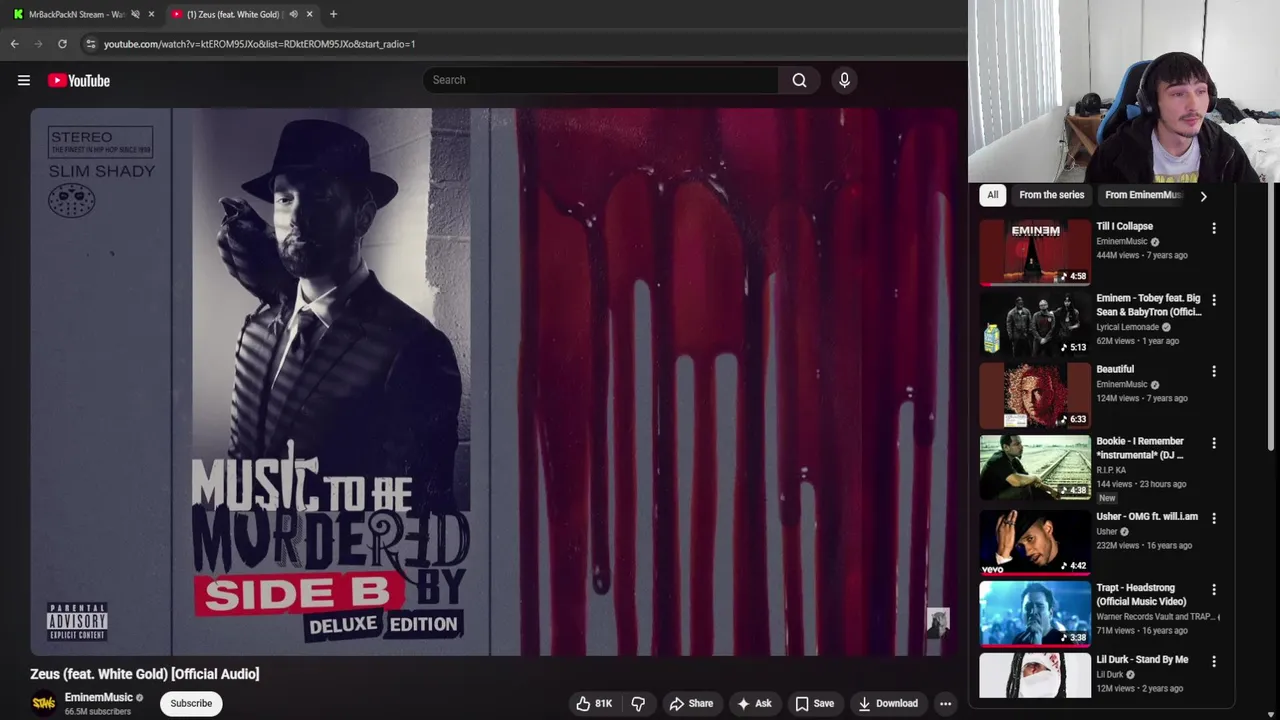Screen dimensions: 1280x720
Task: Dislike the video with the thumbs-down button
Action: coord(638,704)
